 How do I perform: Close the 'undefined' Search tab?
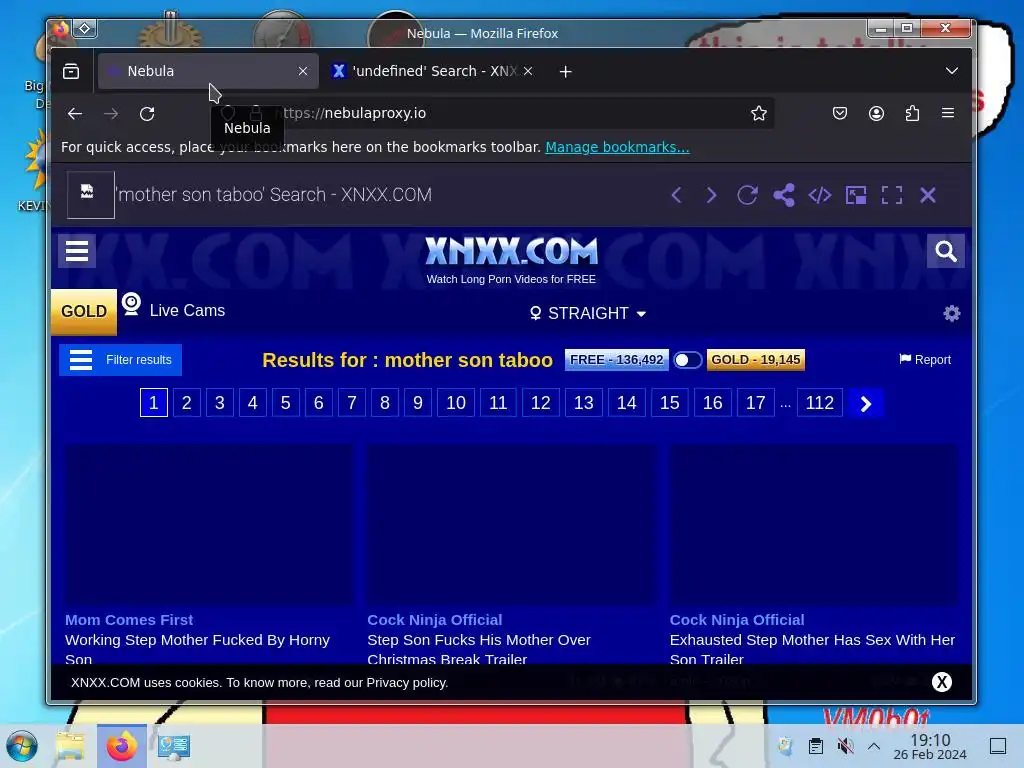tap(528, 71)
